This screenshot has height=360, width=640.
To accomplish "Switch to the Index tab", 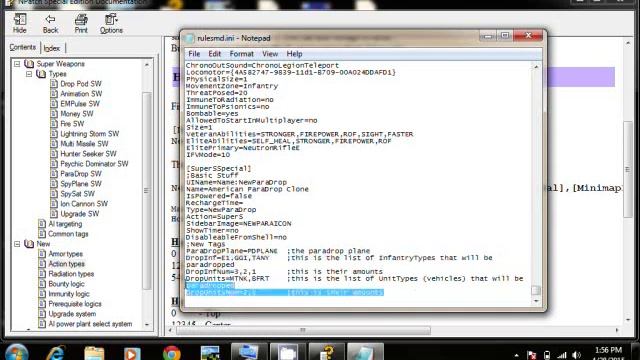I will pos(52,48).
